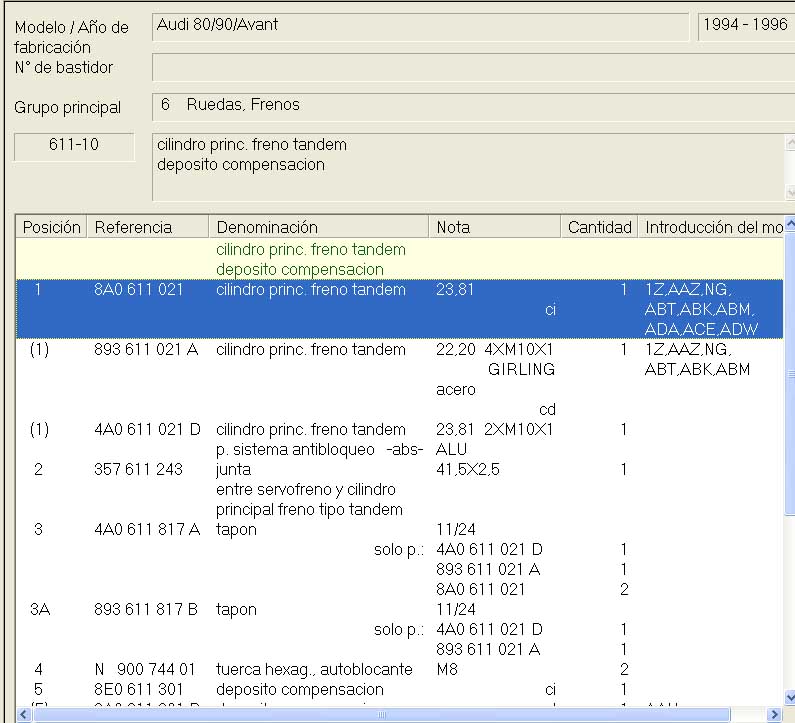This screenshot has height=723, width=795.
Task: Click the tuerca hexag., autoblocante description
Action: pos(314,669)
